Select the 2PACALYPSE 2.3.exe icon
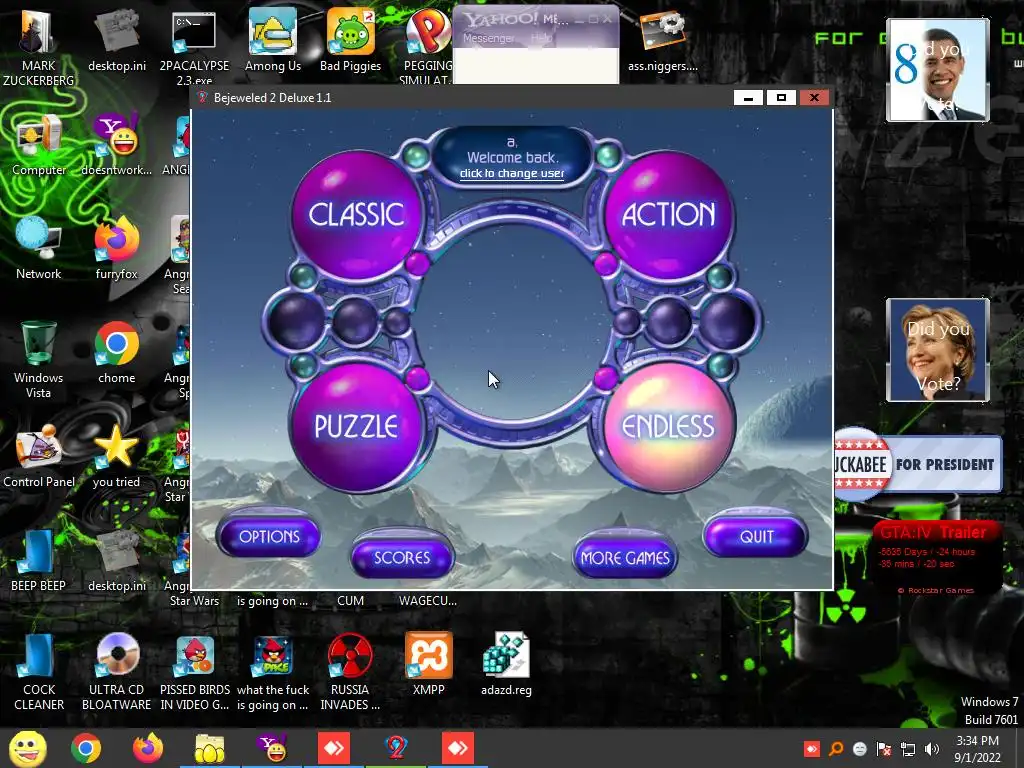This screenshot has width=1024, height=768. click(194, 47)
